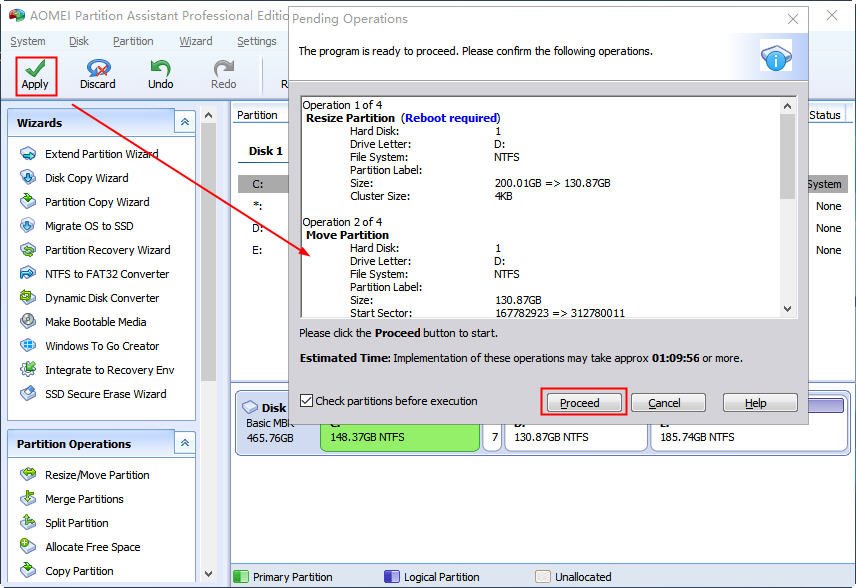Select the C: row in partition list
The width and height of the screenshot is (856, 588).
pyautogui.click(x=263, y=184)
